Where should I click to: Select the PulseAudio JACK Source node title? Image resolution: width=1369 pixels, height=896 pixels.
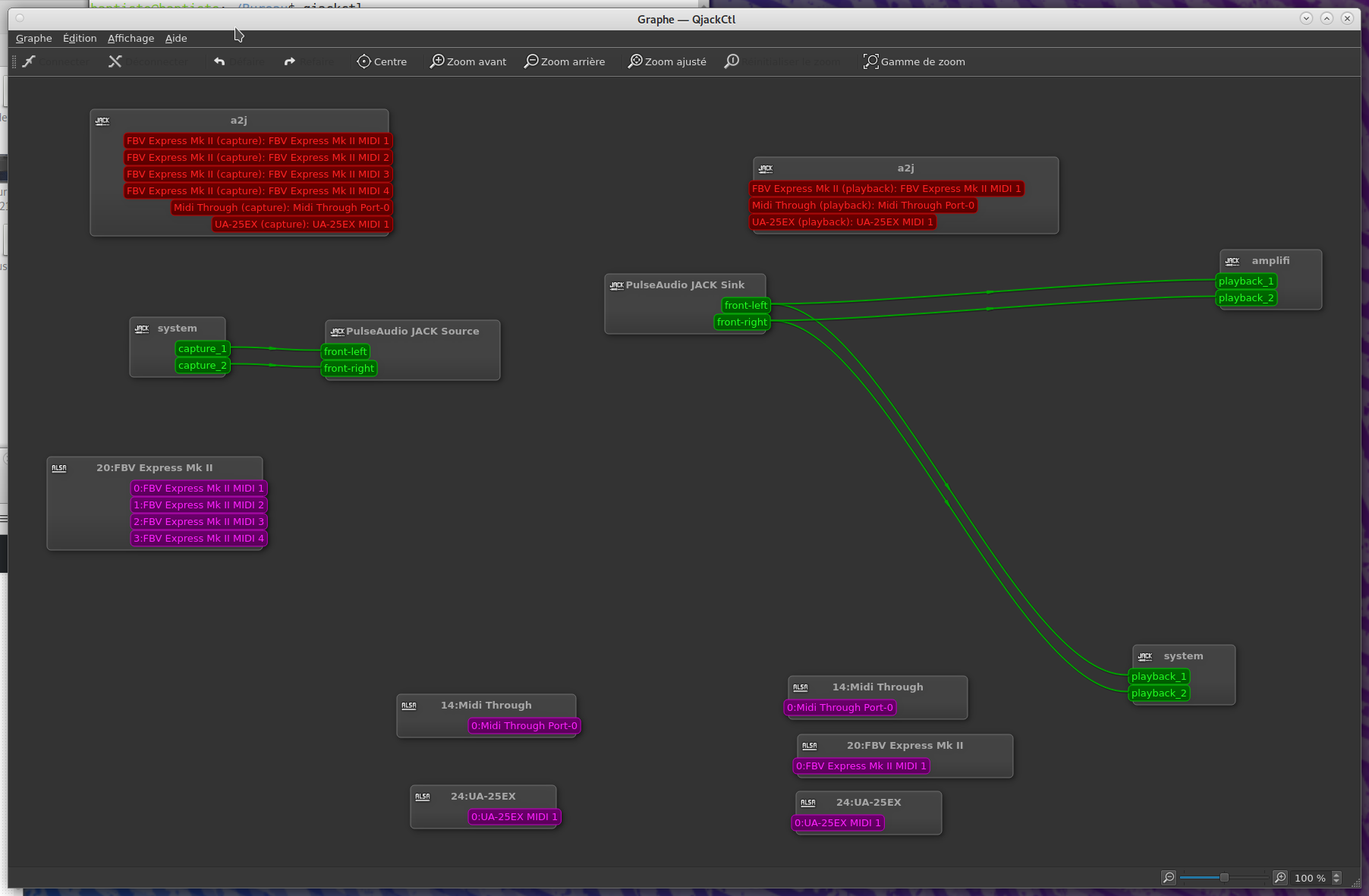[x=413, y=332]
